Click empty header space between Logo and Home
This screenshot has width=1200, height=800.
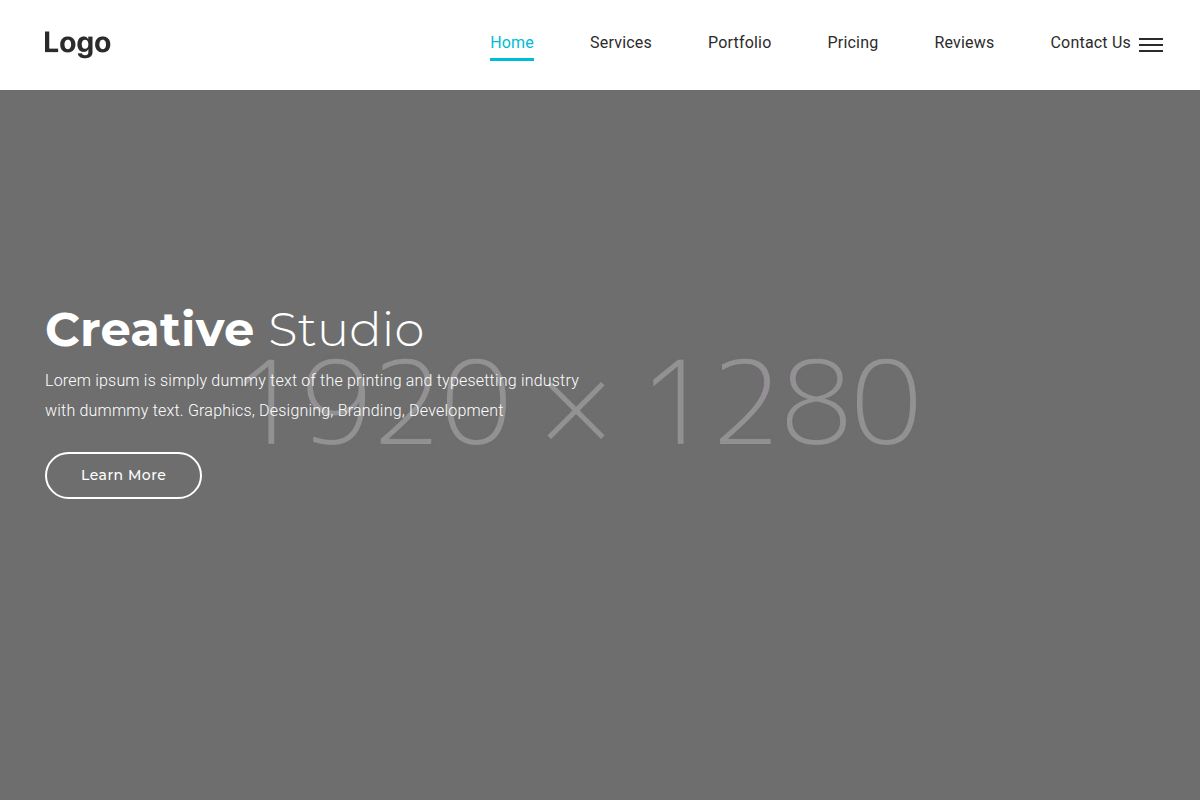(300, 45)
